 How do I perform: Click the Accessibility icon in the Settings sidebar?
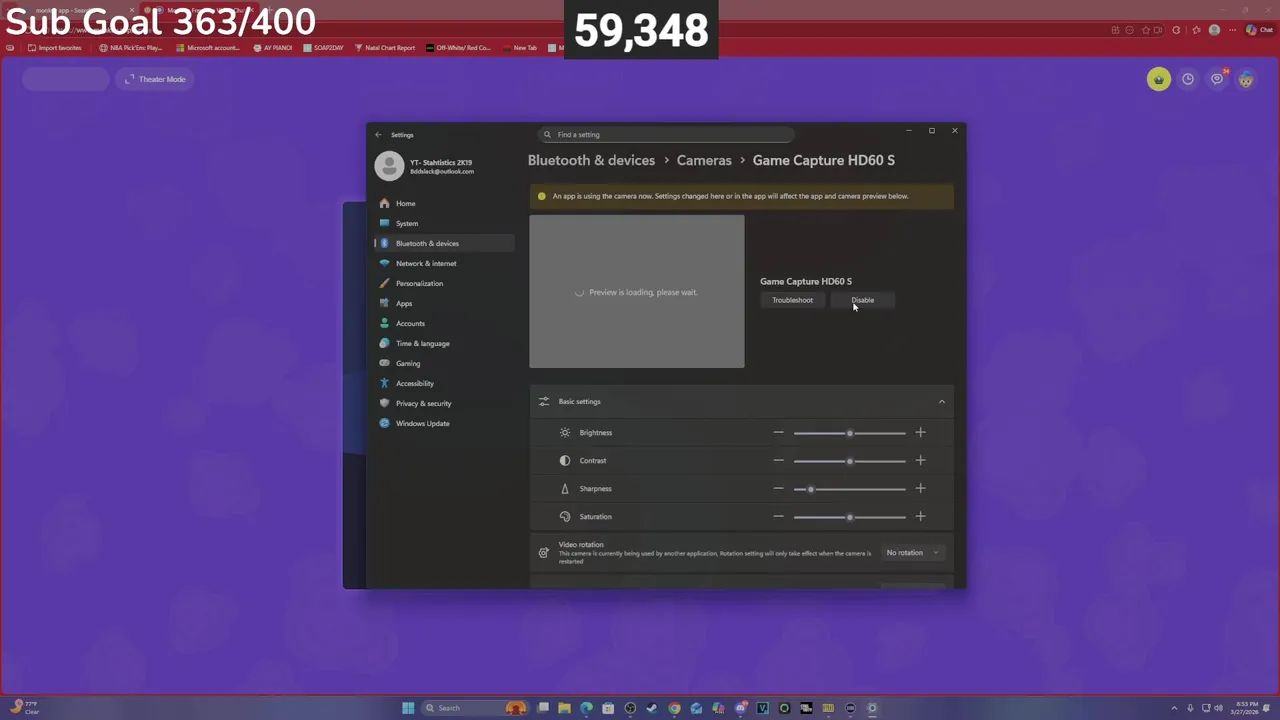pyautogui.click(x=384, y=383)
